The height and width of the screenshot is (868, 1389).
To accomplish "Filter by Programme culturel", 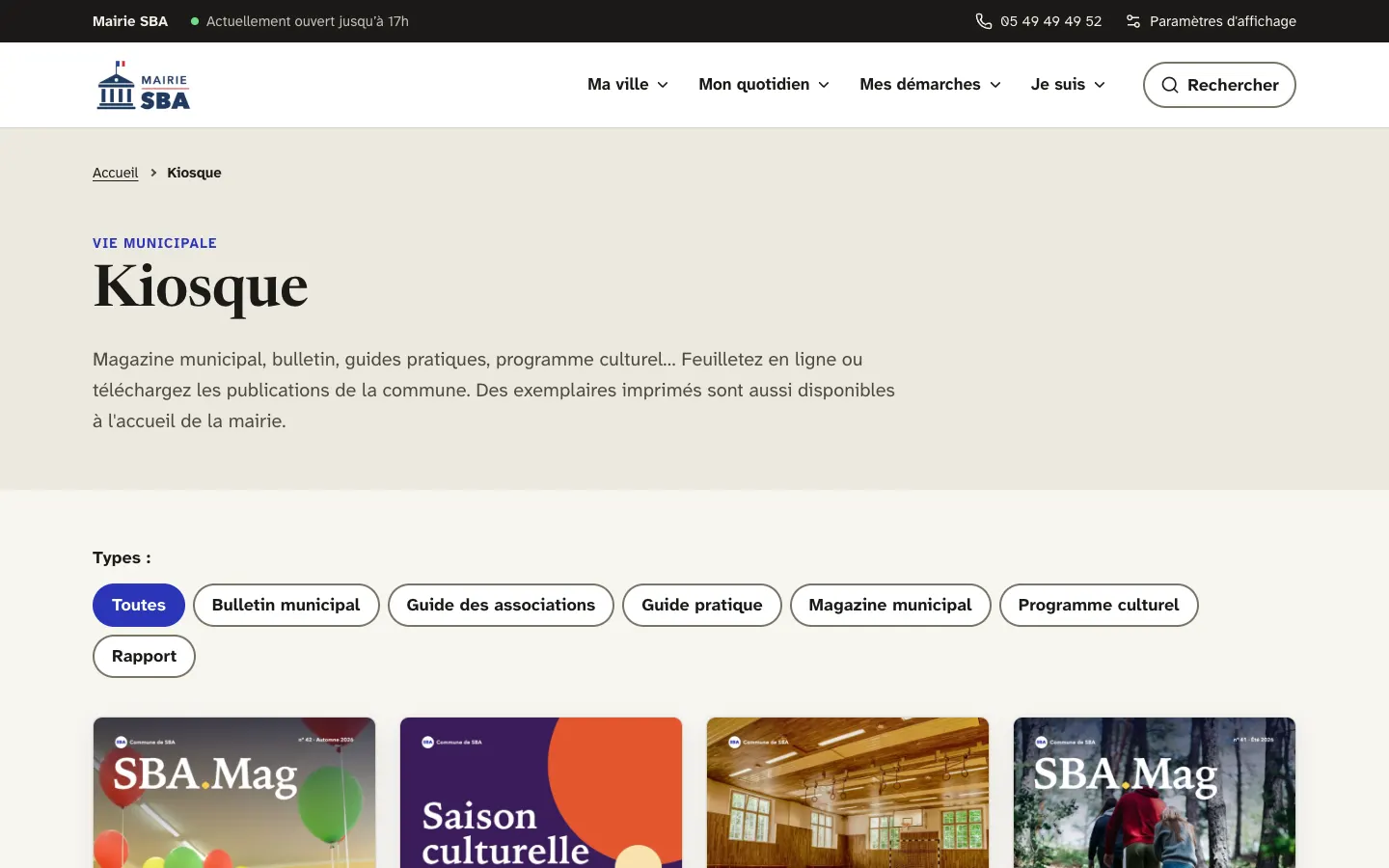I will 1099,605.
